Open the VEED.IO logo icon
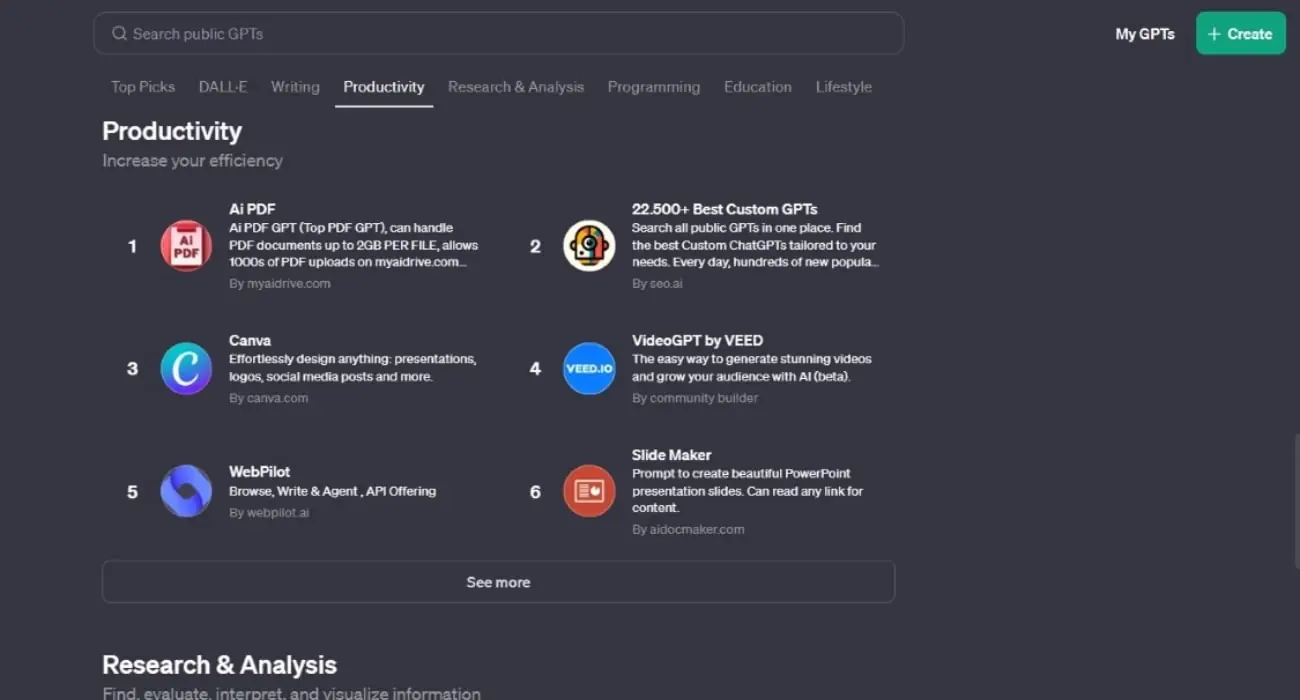The image size is (1300, 700). coord(589,368)
